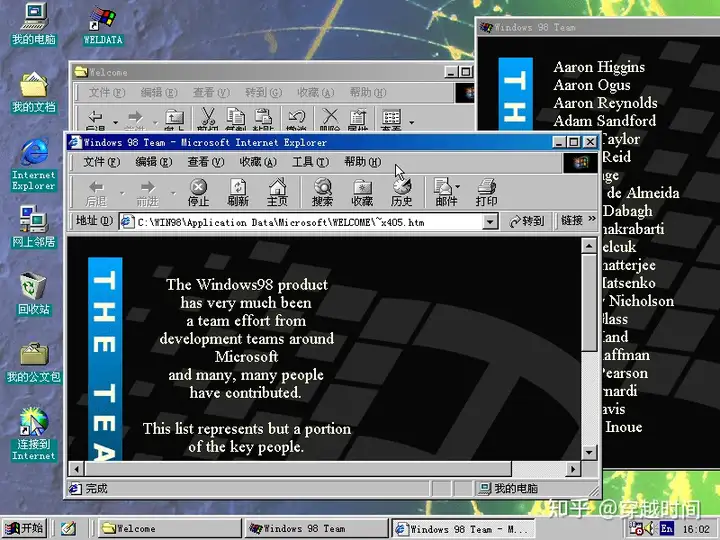Stop page loading with the 停止 button
Image resolution: width=720 pixels, height=540 pixels.
198,193
